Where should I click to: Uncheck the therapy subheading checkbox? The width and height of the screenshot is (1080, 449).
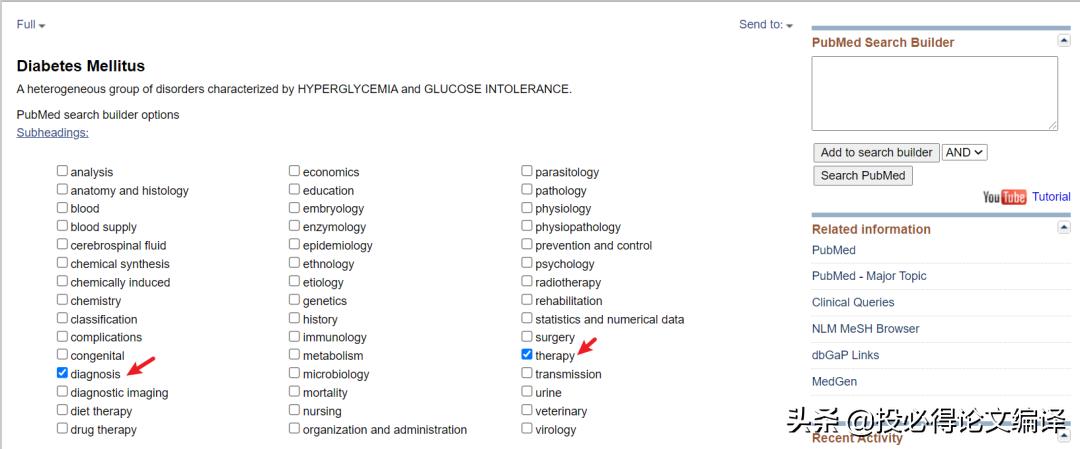(527, 355)
